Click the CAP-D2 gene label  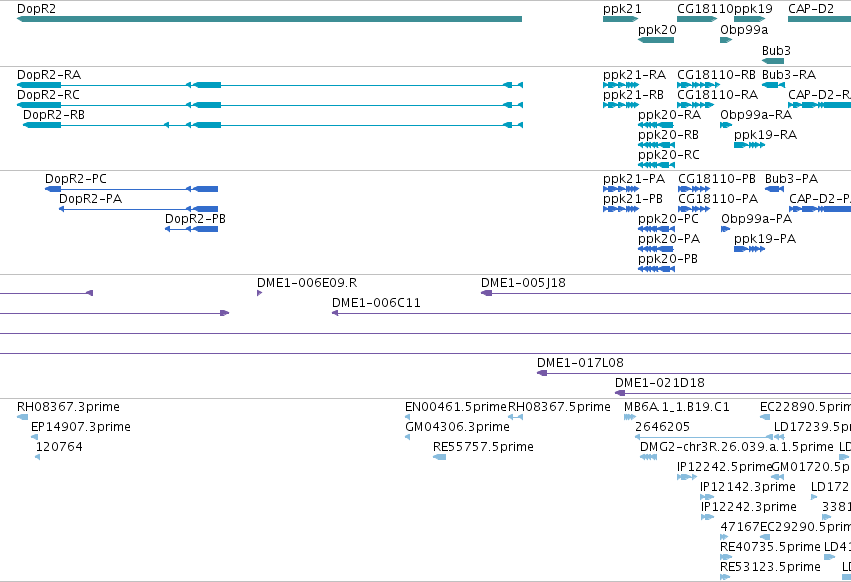point(811,9)
